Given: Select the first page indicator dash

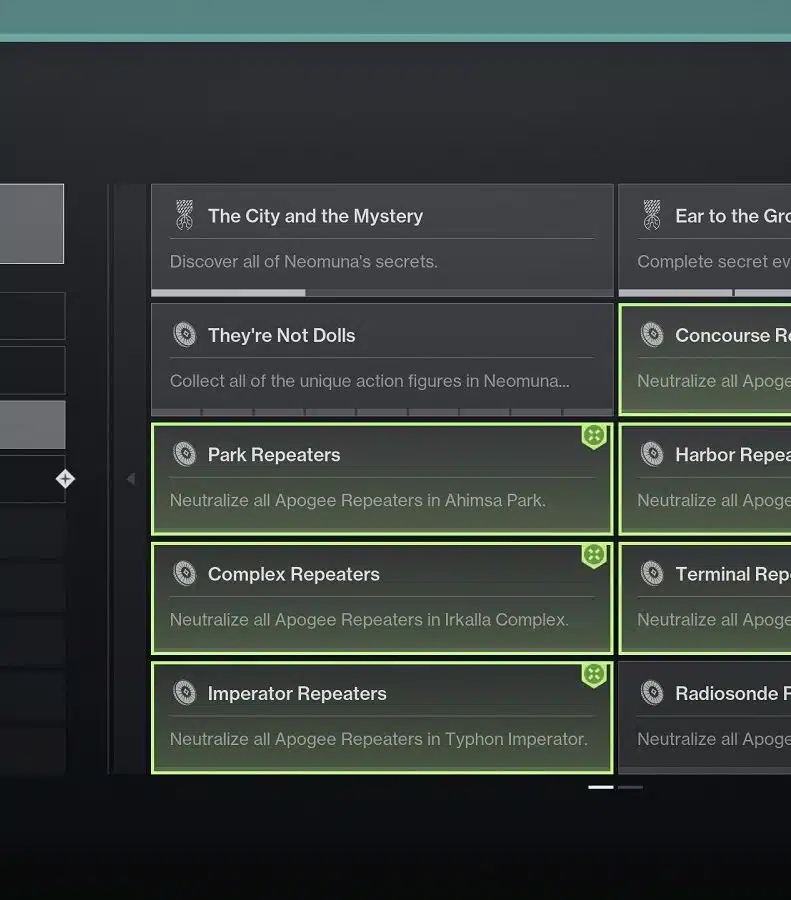Looking at the screenshot, I should [601, 787].
